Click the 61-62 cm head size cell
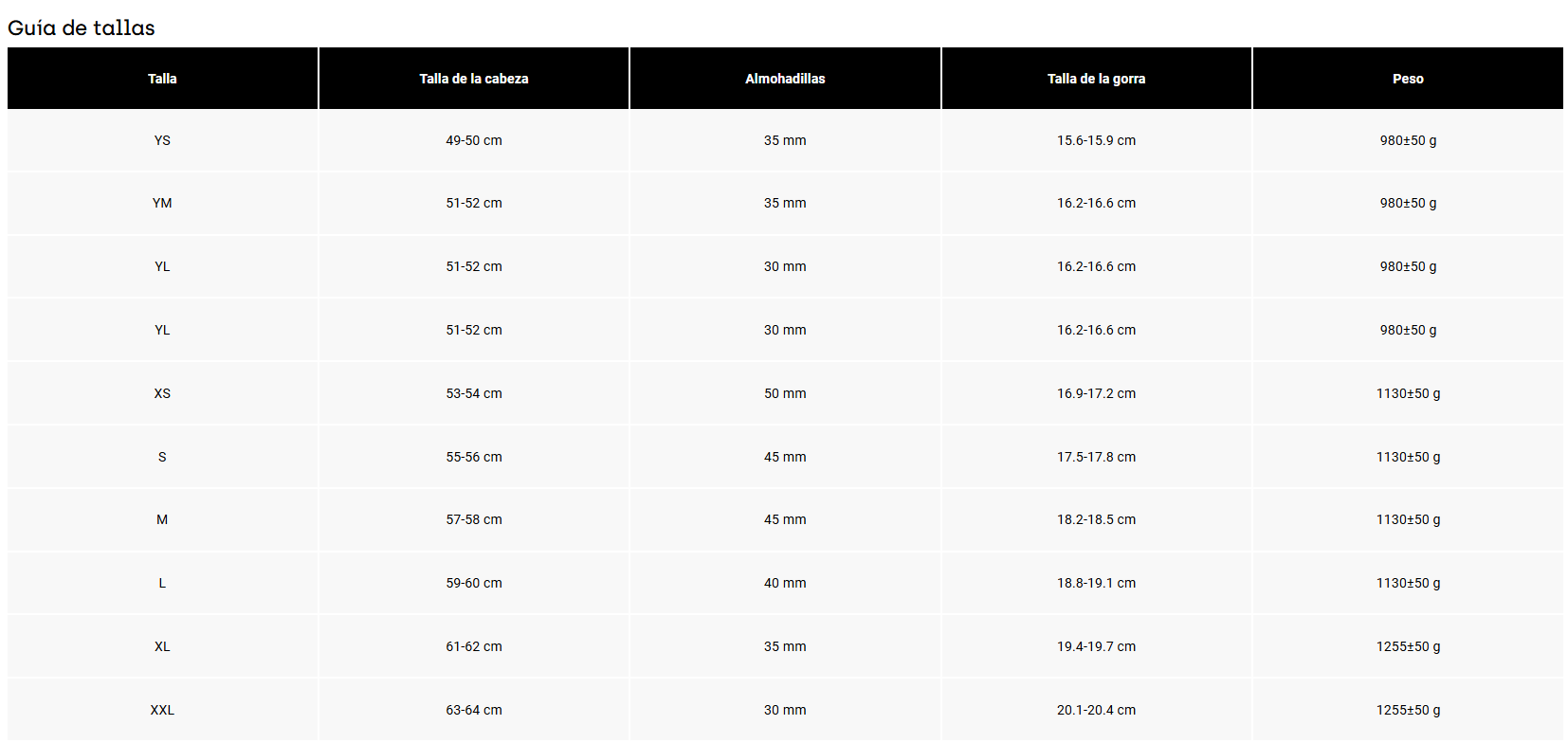This screenshot has width=1568, height=743. click(x=474, y=646)
